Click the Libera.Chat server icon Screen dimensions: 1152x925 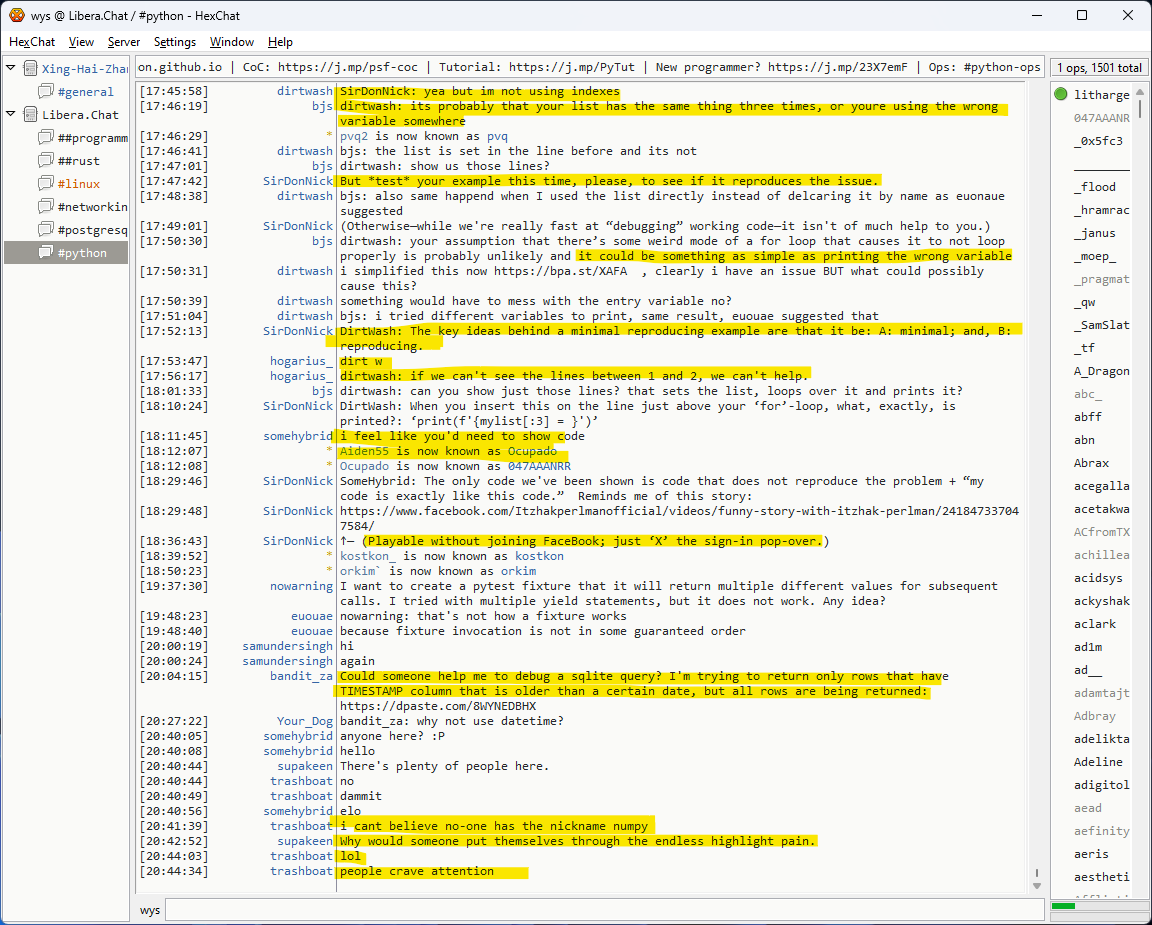pyautogui.click(x=29, y=115)
